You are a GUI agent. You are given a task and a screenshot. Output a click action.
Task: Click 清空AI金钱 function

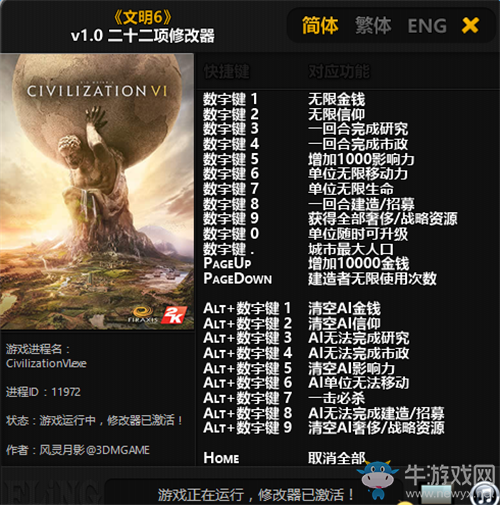click(344, 308)
